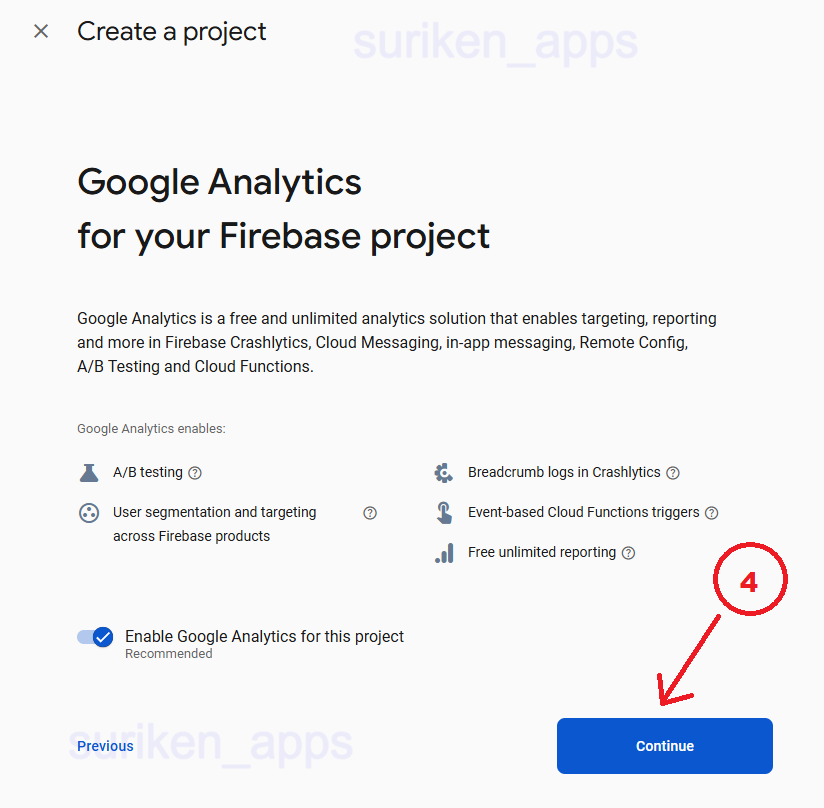This screenshot has height=808, width=824.
Task: Open help for Free unlimited reporting
Action: tap(628, 553)
